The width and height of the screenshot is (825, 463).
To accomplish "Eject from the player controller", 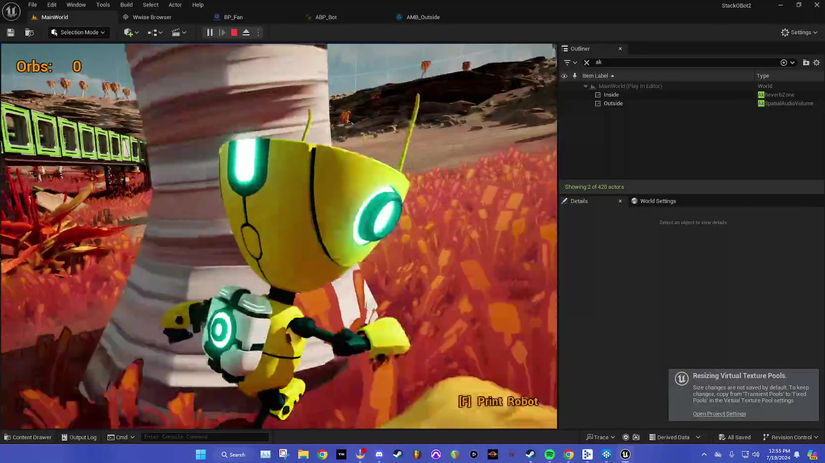I will click(x=246, y=33).
